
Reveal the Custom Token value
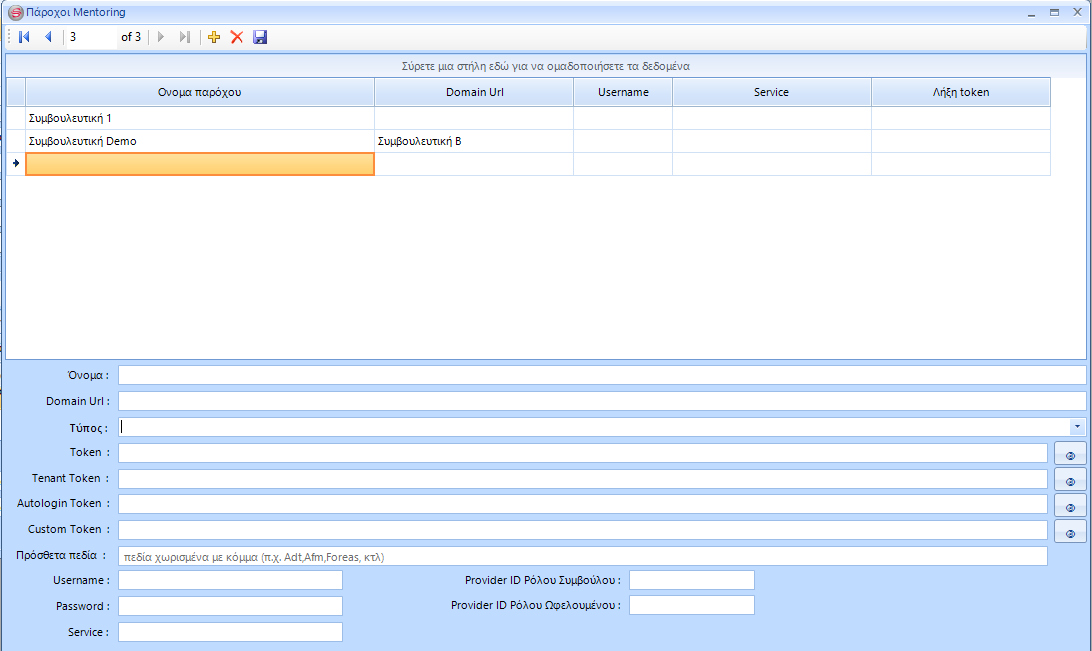[1070, 531]
